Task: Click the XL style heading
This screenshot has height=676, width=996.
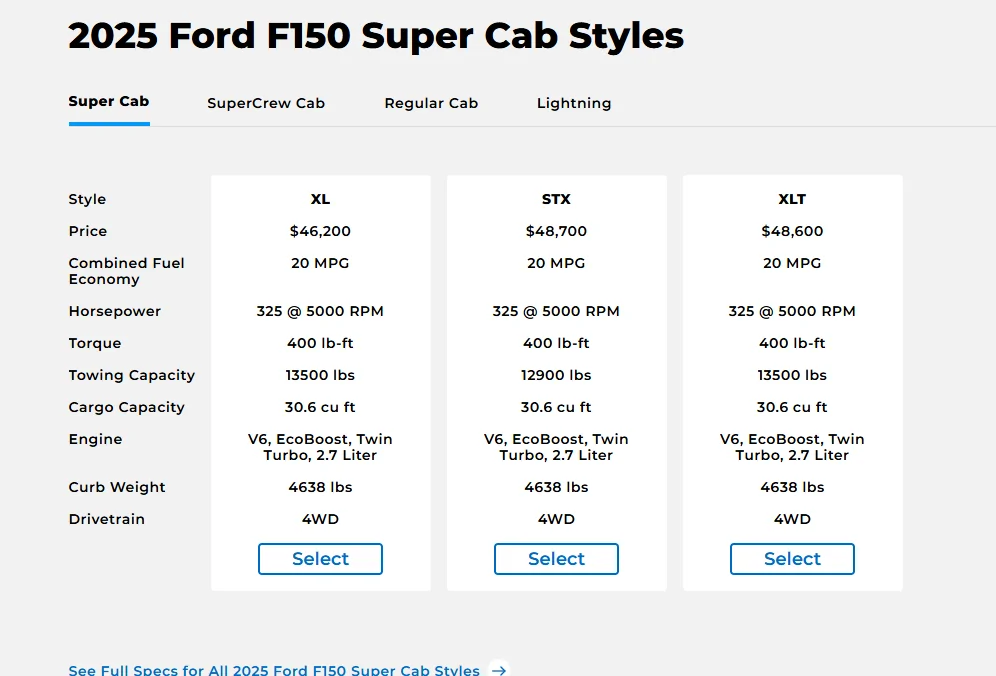Action: [320, 199]
